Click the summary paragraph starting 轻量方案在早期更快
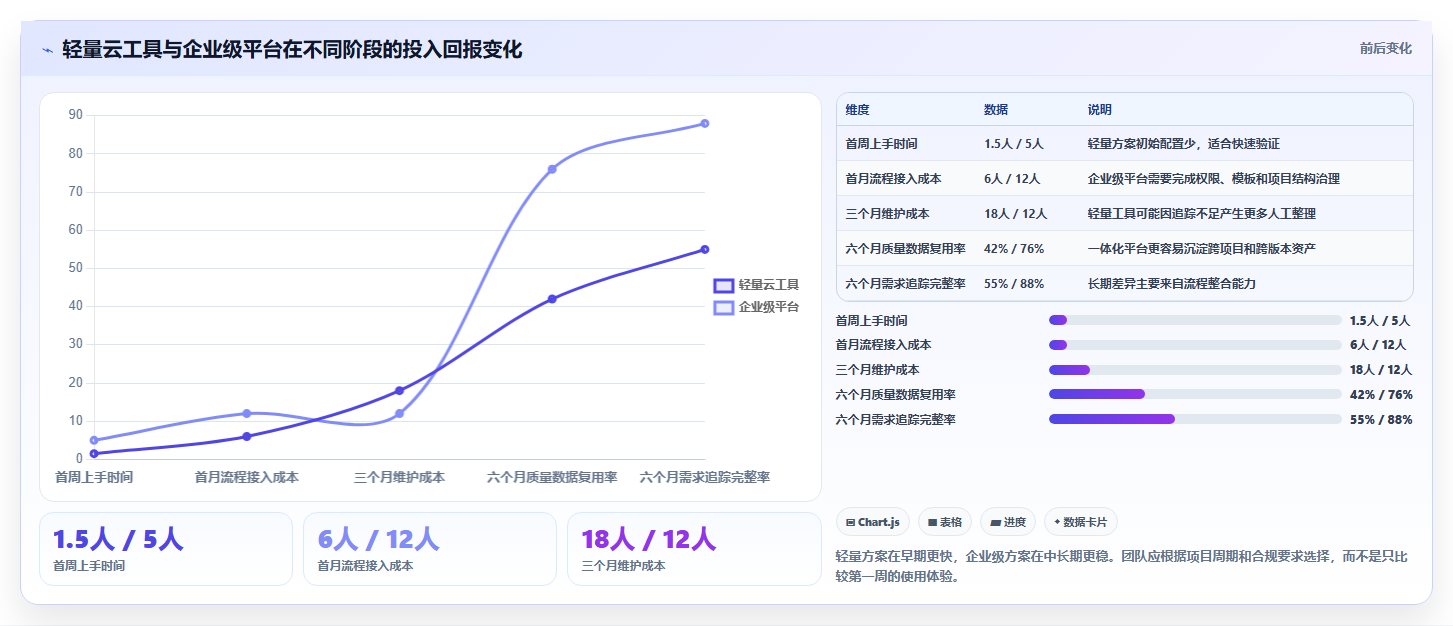Image resolution: width=1453 pixels, height=626 pixels. pos(1121,565)
